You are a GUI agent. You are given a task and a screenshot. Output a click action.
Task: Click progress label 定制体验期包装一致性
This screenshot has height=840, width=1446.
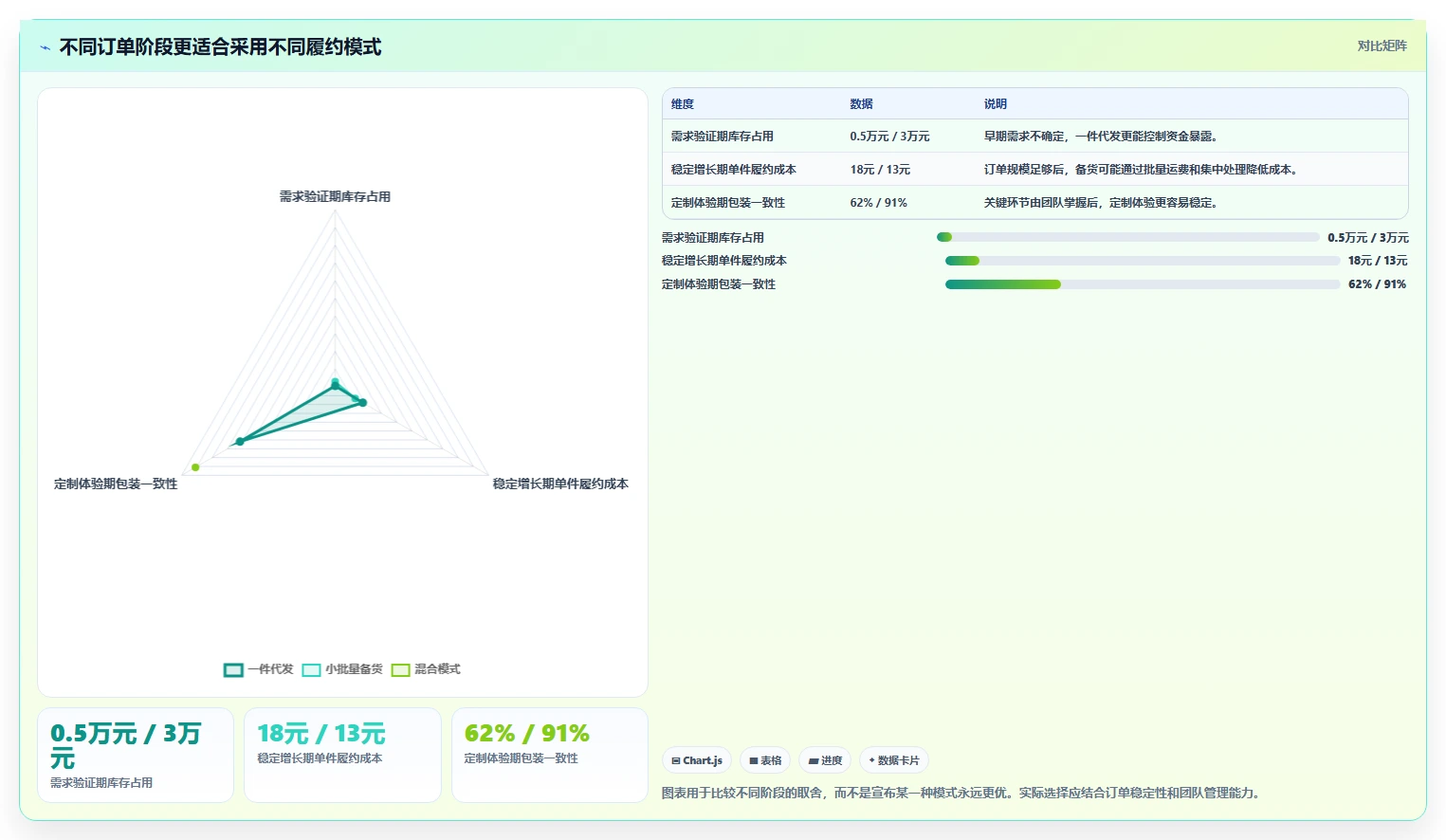coord(719,284)
